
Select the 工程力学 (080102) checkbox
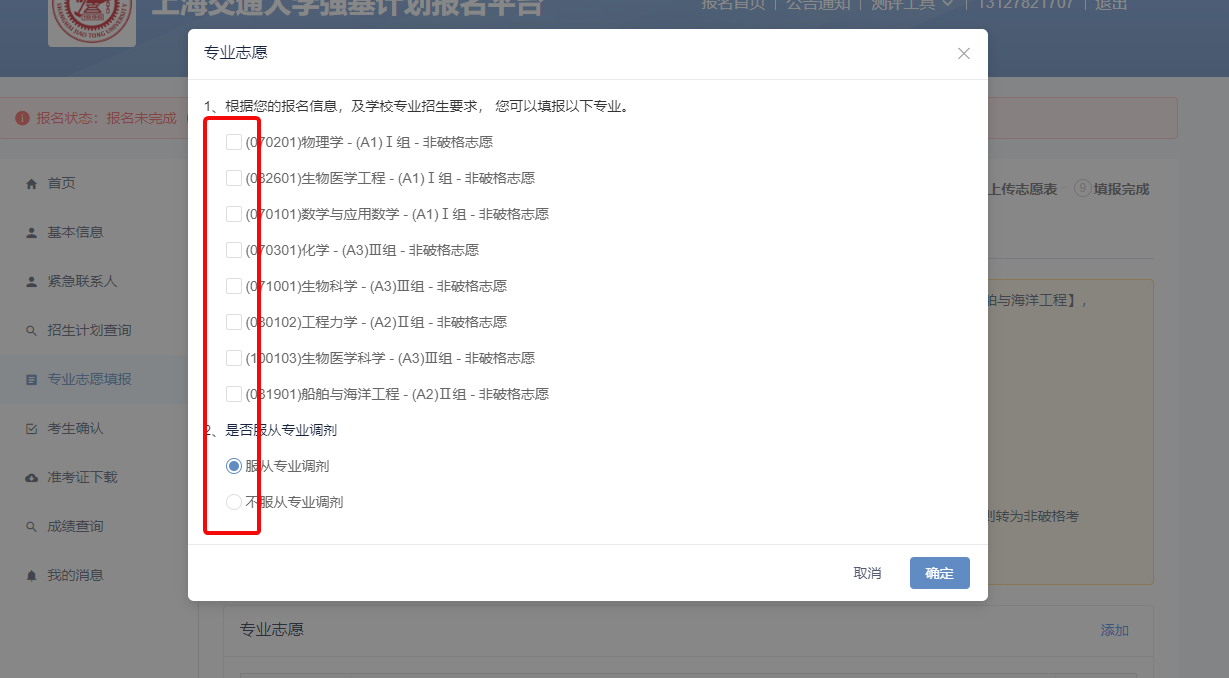[x=234, y=322]
